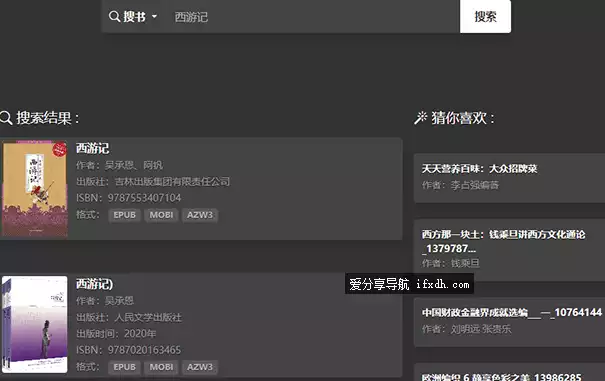Viewport: 605px width, 381px height.
Task: Select EPUB format for the 人民文学出版社 edition
Action: point(124,367)
